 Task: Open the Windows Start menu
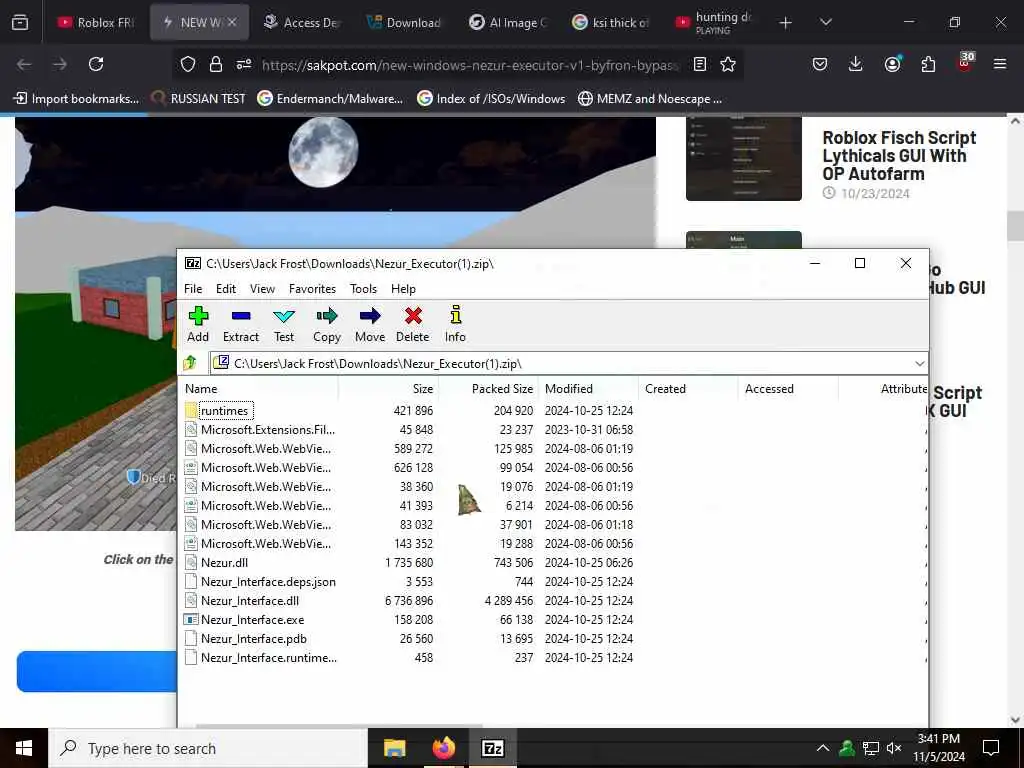pos(24,748)
